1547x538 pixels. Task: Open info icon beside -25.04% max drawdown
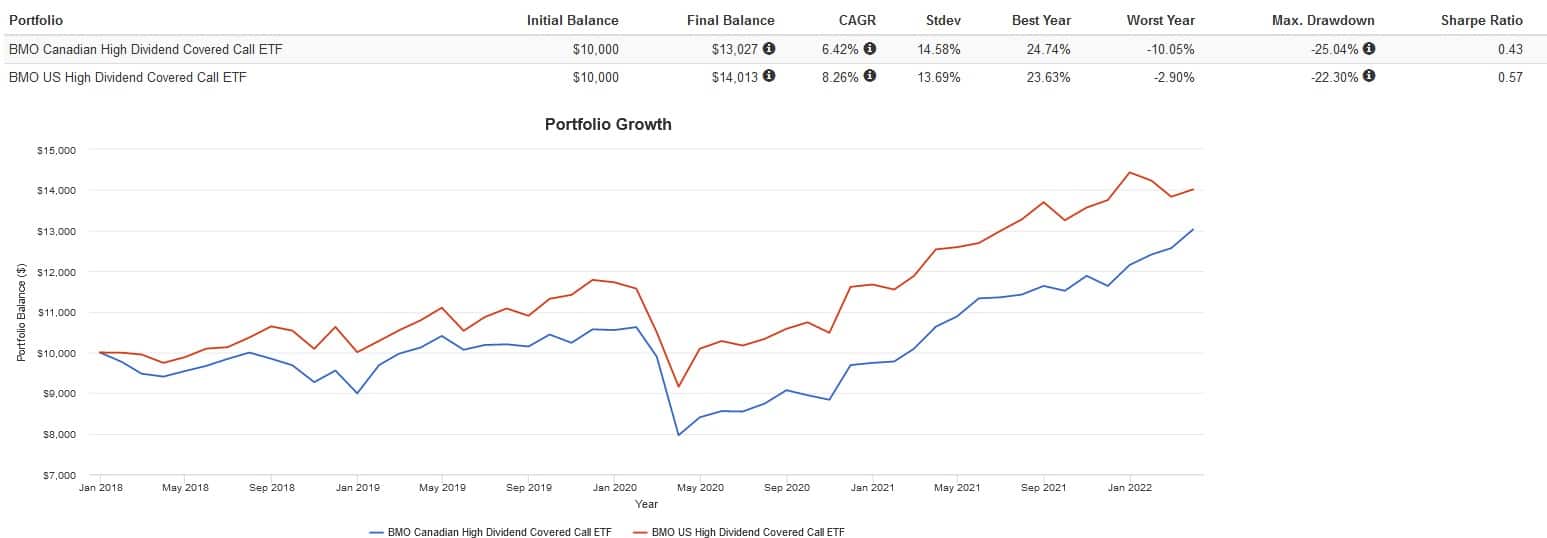tap(1368, 48)
